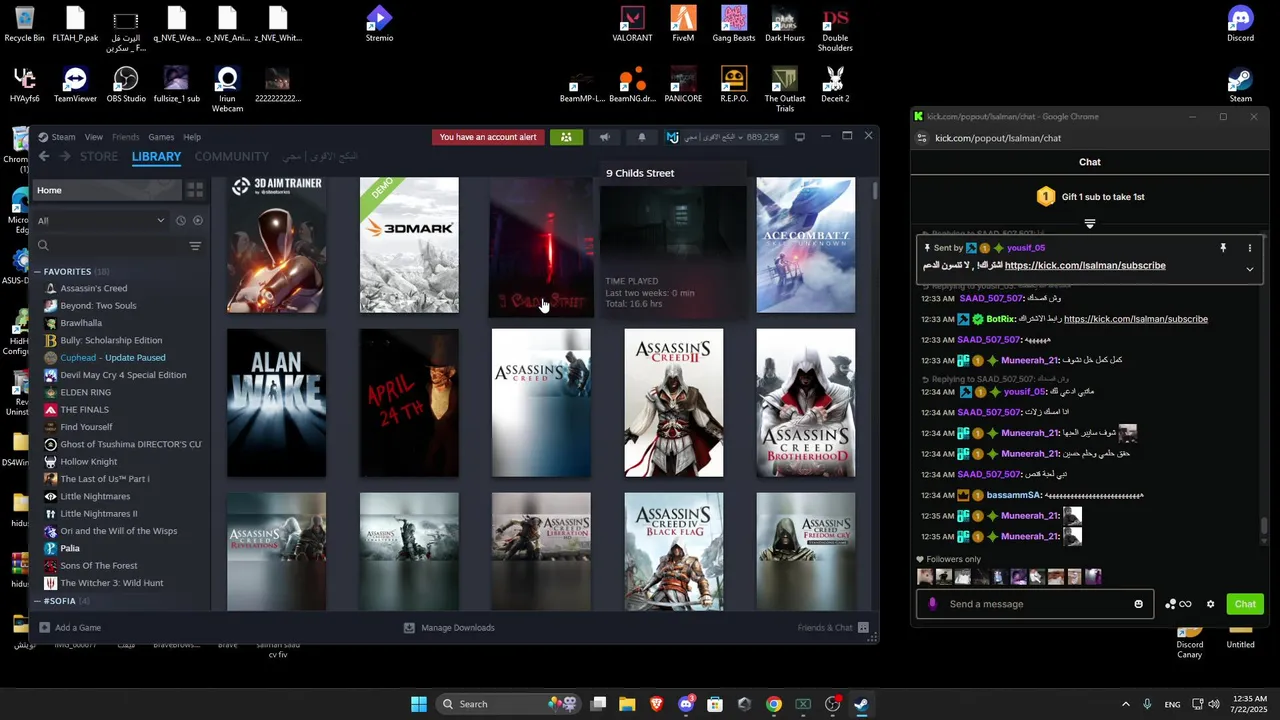Open the April 24th game cover
The height and width of the screenshot is (720, 1280).
[409, 403]
